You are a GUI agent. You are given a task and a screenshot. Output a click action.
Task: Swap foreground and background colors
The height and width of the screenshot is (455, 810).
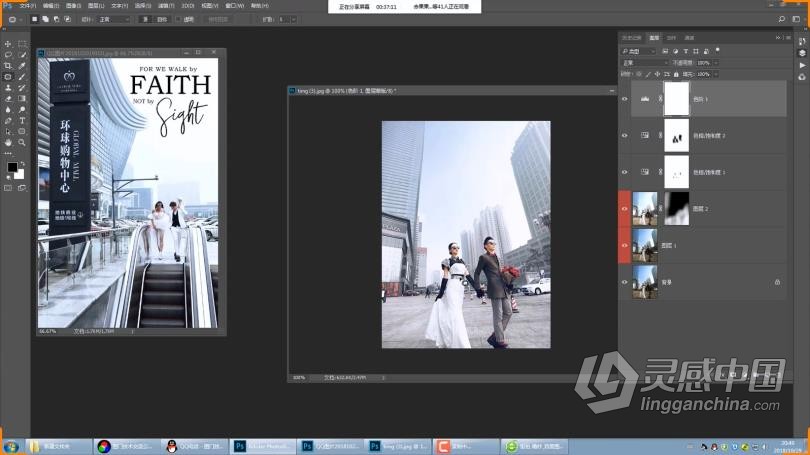tap(22, 164)
